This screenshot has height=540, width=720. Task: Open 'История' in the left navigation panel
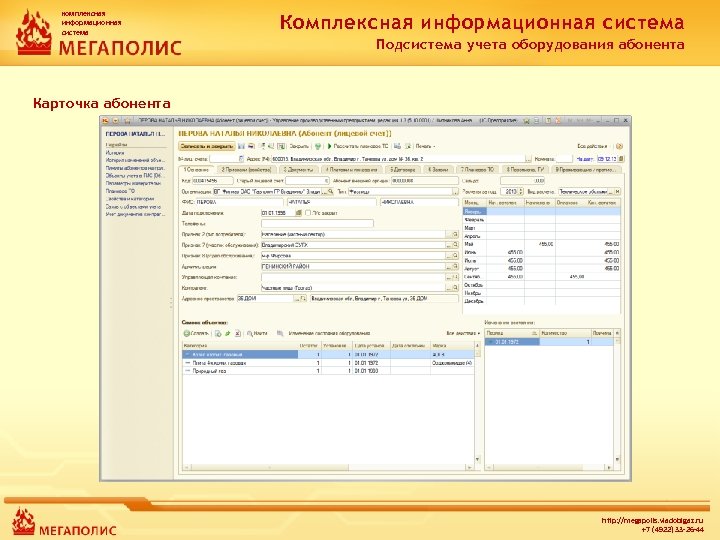pos(115,152)
